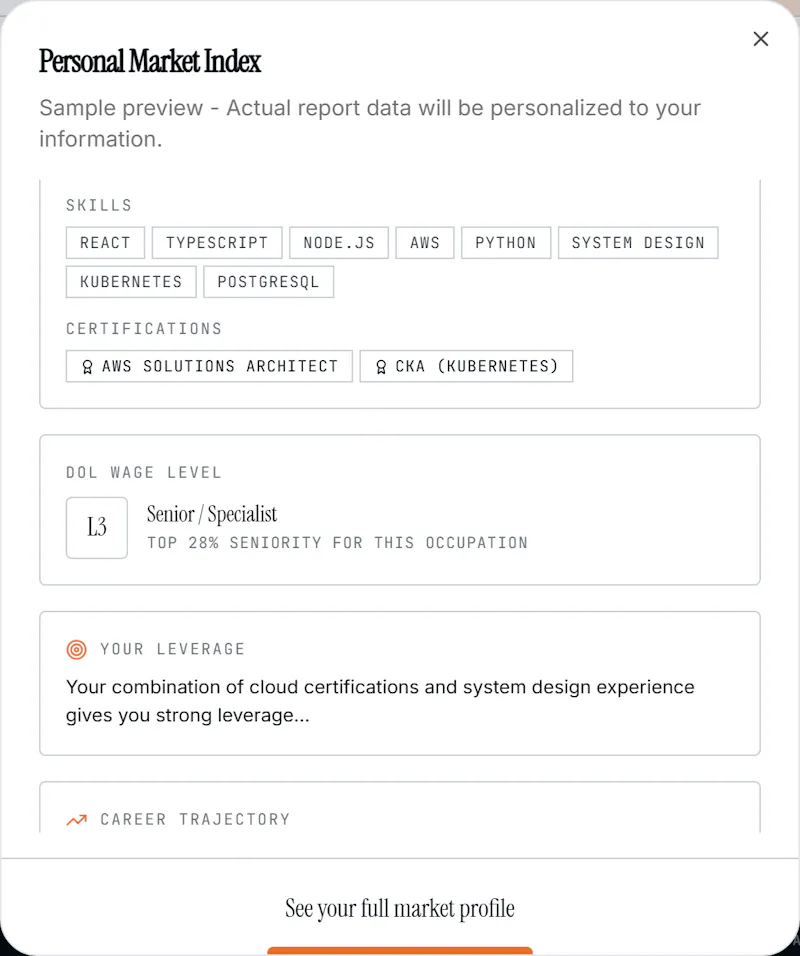The height and width of the screenshot is (956, 800).
Task: Close the Personal Market Index dialog
Action: 760,39
